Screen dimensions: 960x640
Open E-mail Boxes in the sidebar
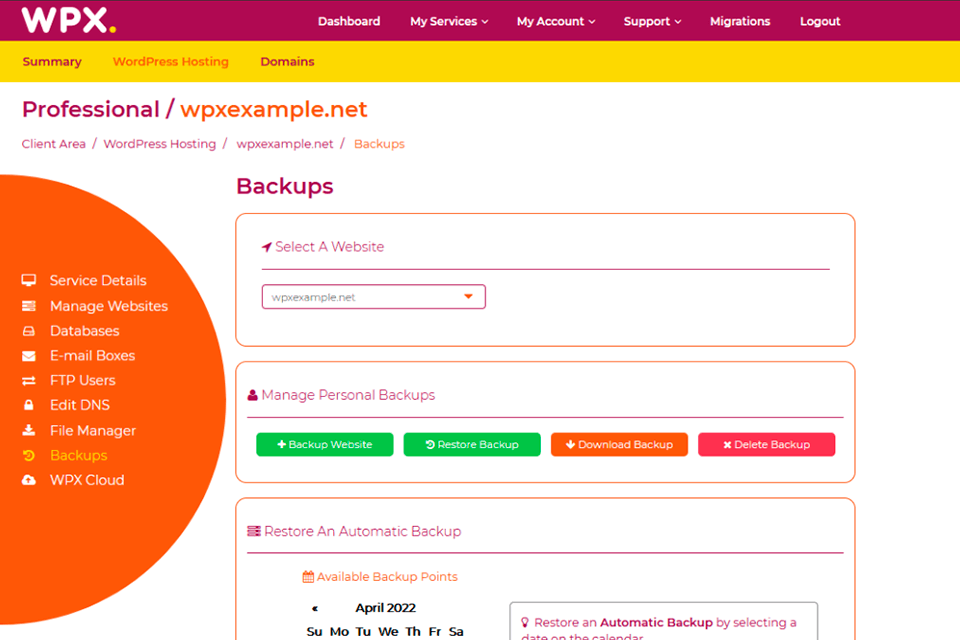tap(92, 356)
